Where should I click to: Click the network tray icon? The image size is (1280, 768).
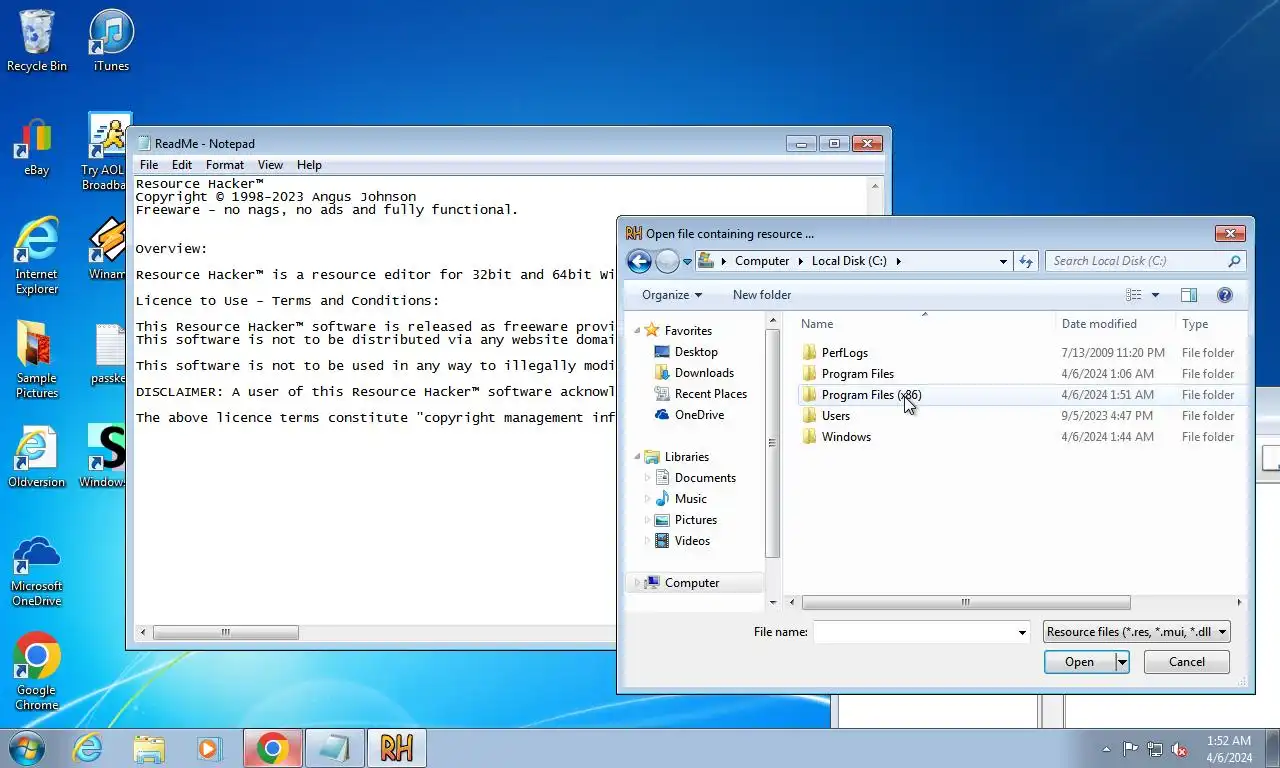pyautogui.click(x=1155, y=748)
